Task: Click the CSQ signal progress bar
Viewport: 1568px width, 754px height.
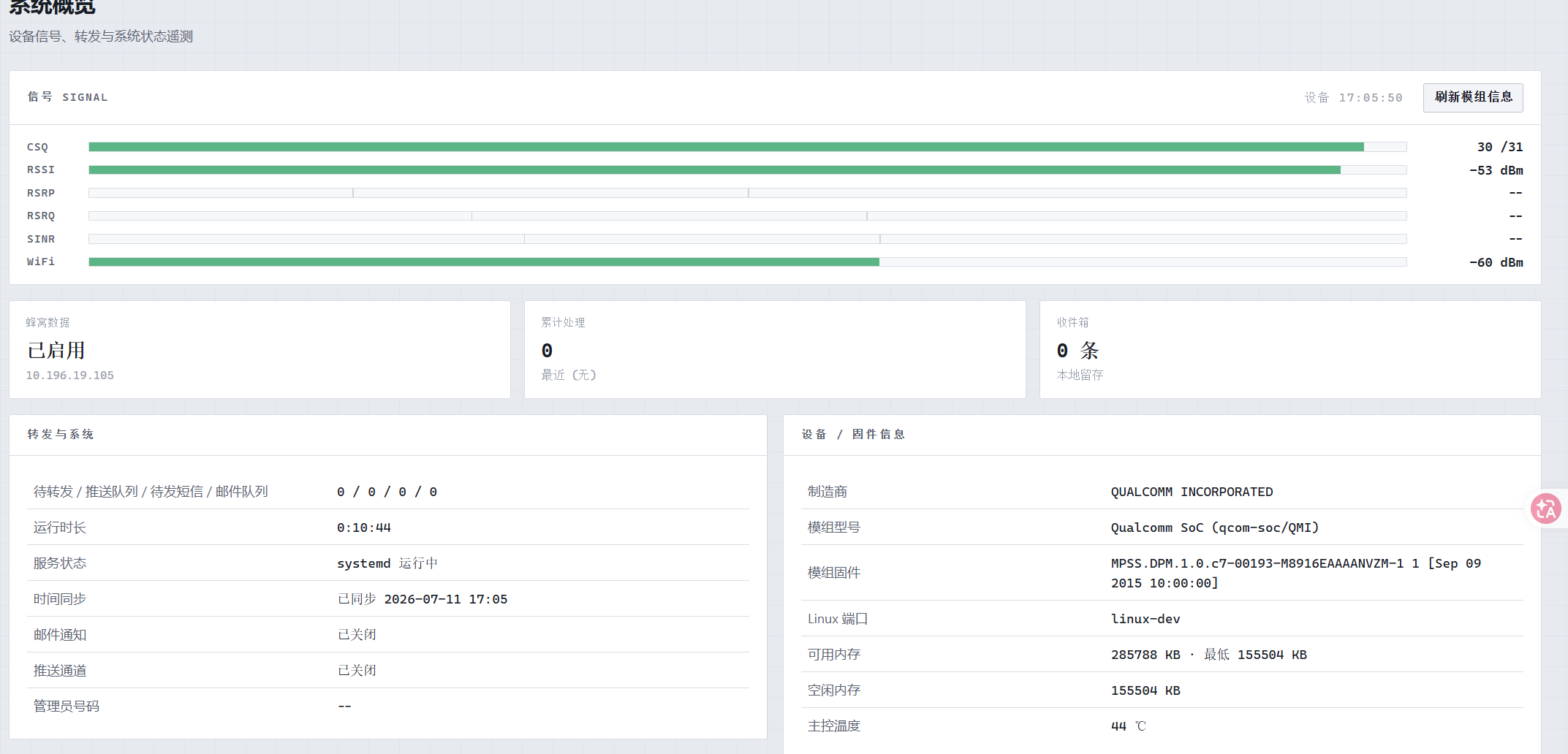Action: pos(747,147)
